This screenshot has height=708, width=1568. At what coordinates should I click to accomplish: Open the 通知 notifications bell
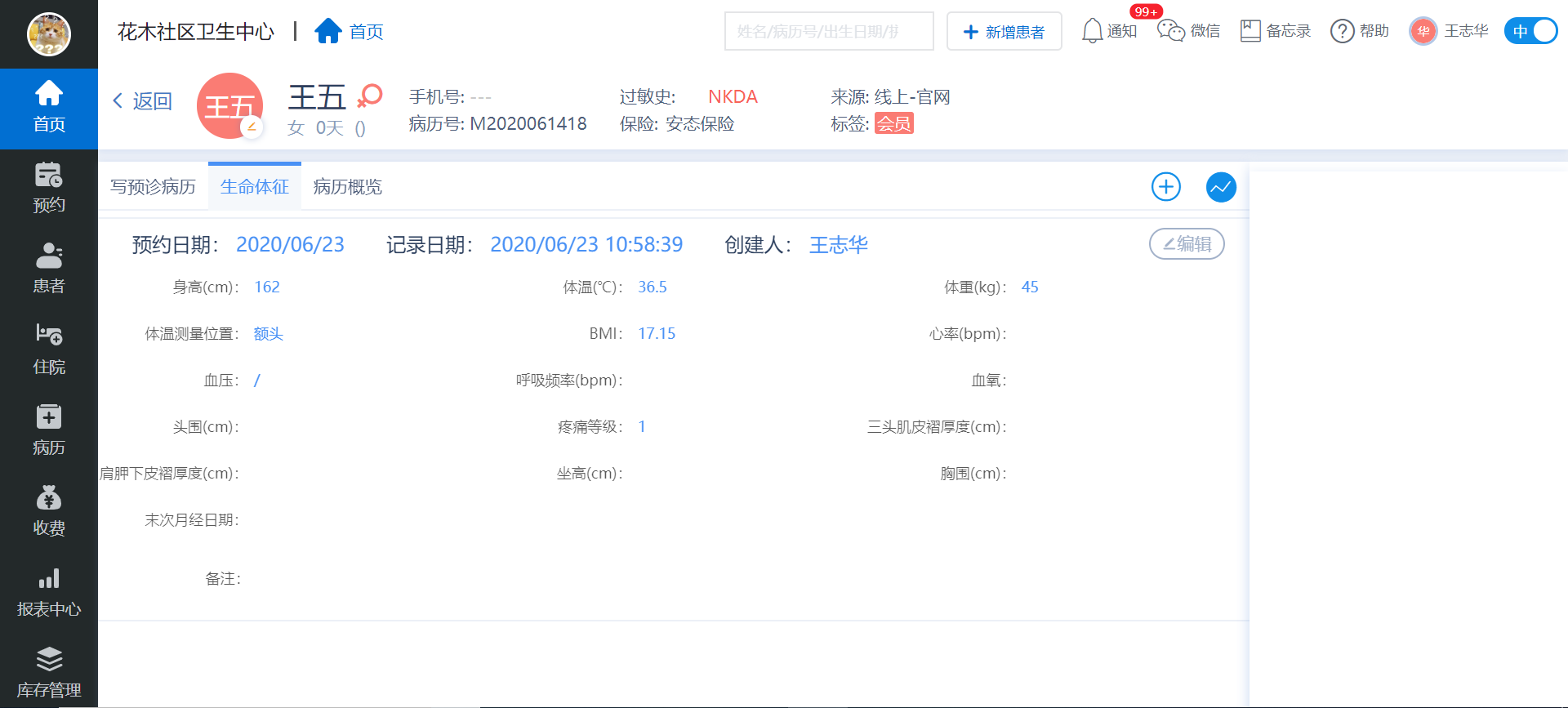(x=1109, y=31)
